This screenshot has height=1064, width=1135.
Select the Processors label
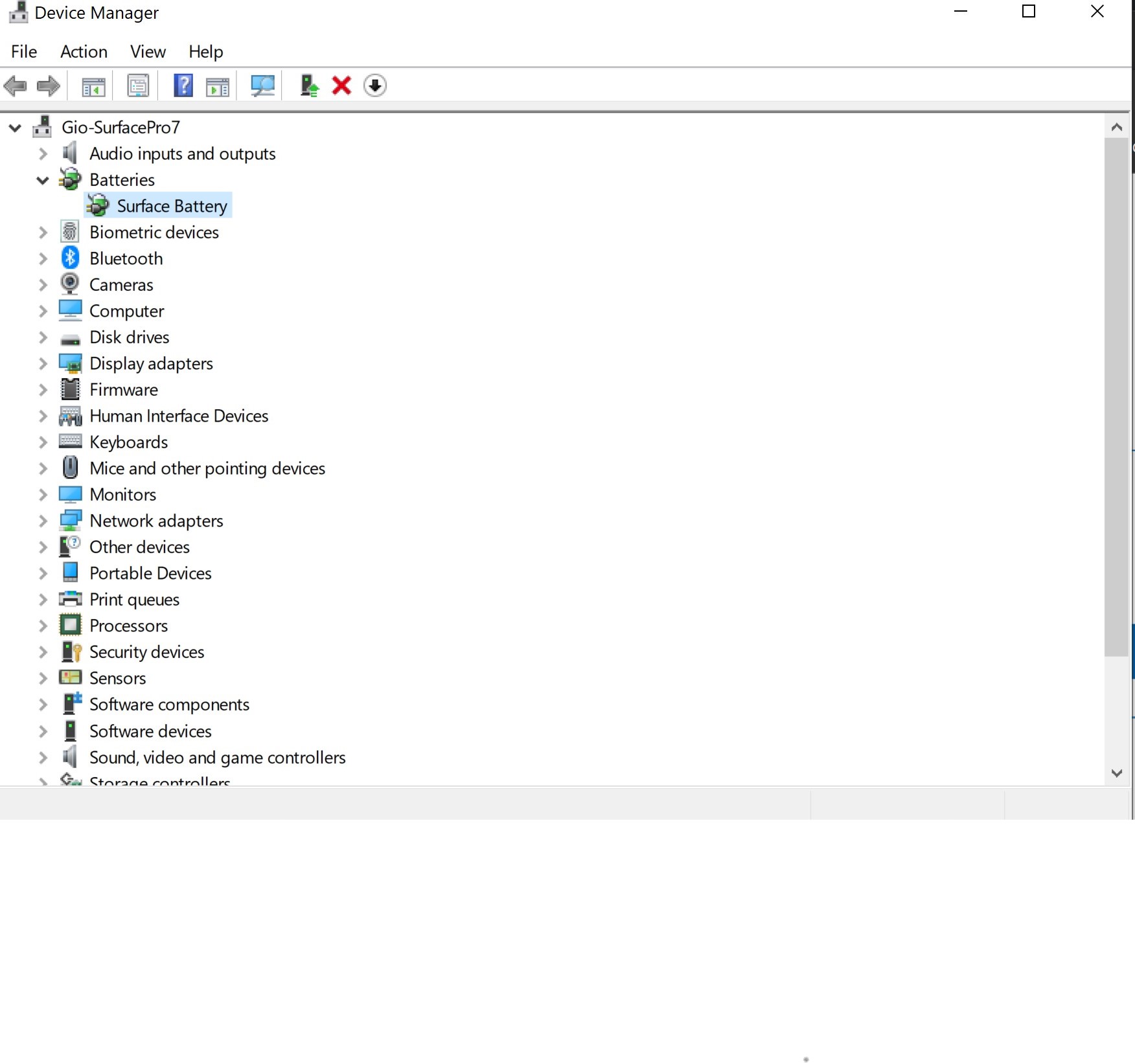click(x=128, y=626)
